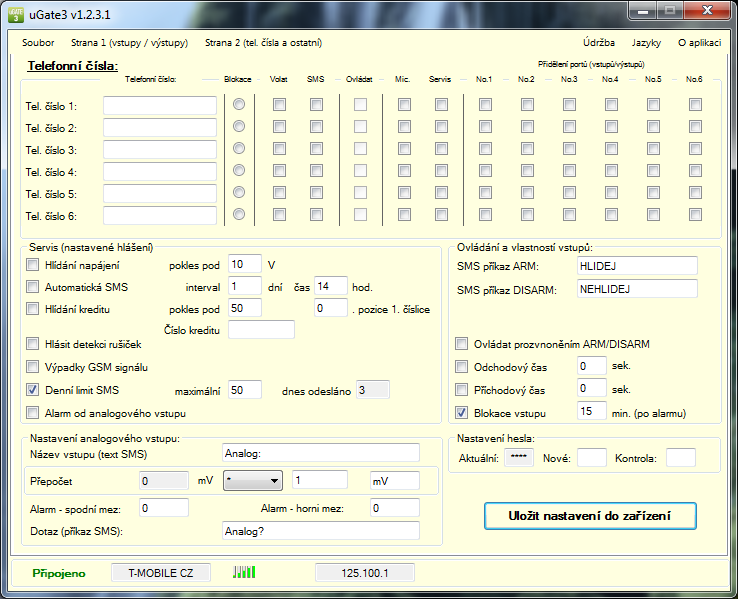Edit the SMS příkaz DISARM field NEHLIDEJ

coord(637,289)
